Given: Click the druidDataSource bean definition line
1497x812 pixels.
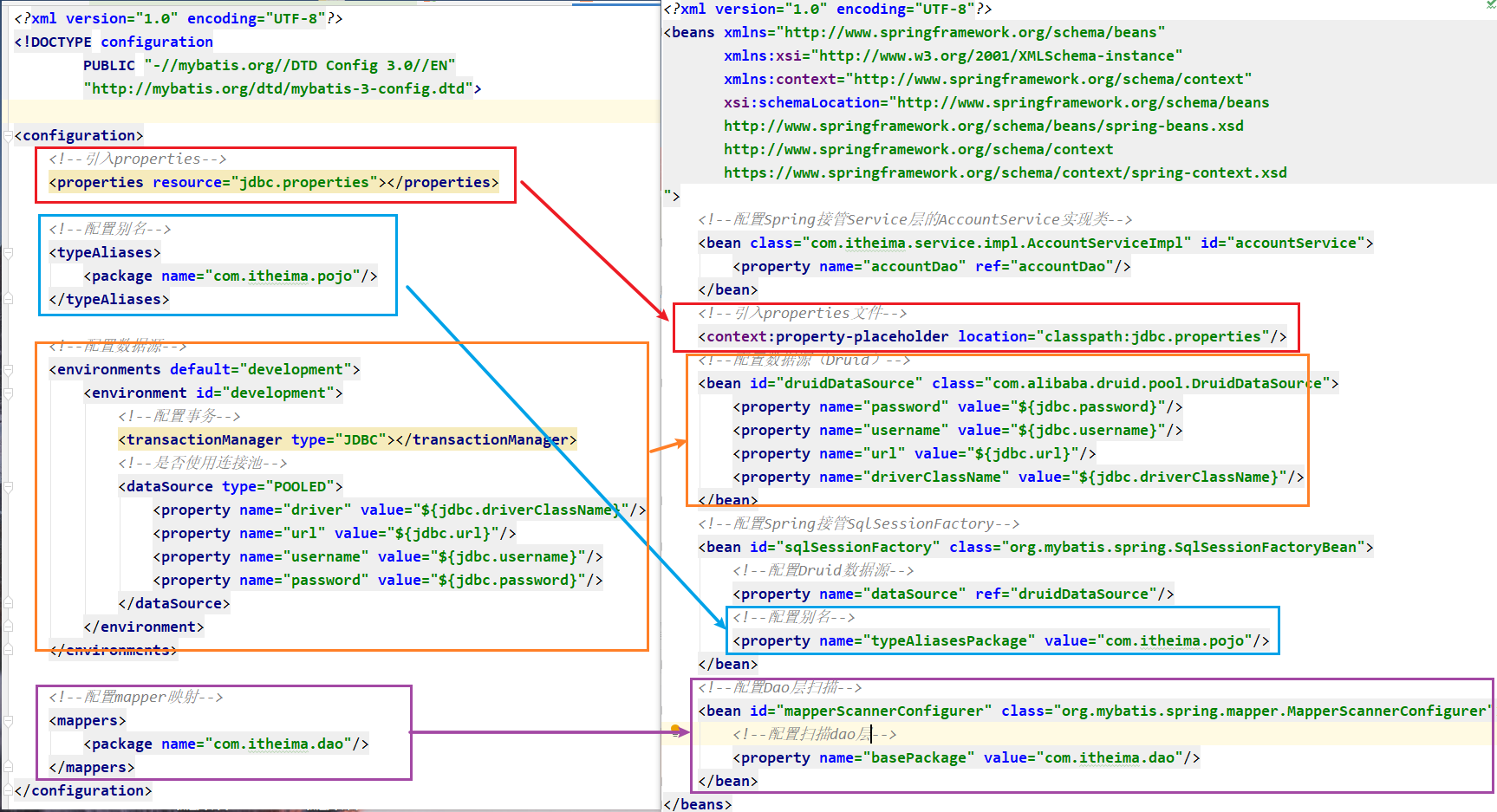Looking at the screenshot, I should click(x=1019, y=383).
